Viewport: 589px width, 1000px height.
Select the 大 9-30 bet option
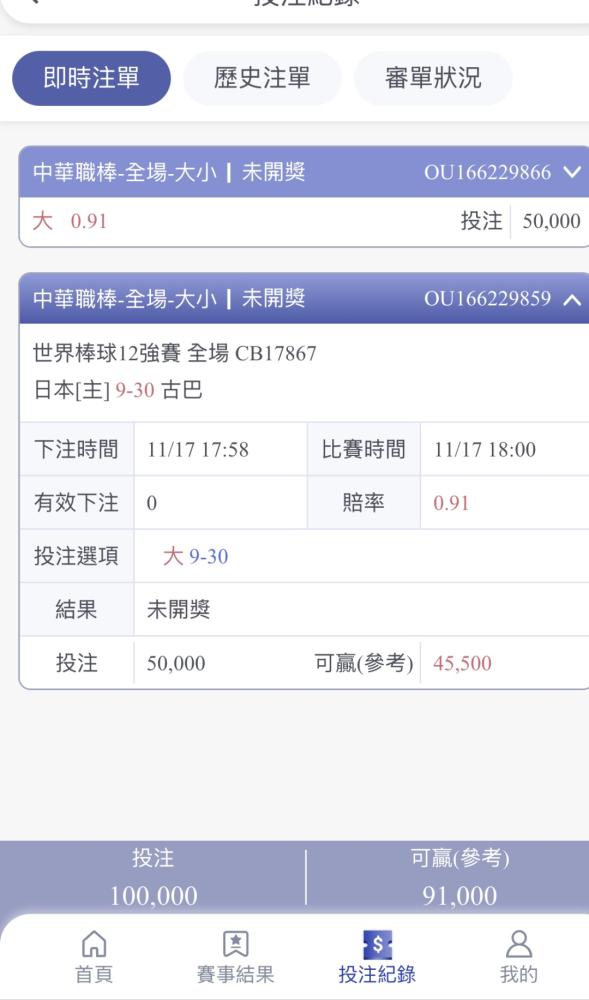[x=195, y=557]
